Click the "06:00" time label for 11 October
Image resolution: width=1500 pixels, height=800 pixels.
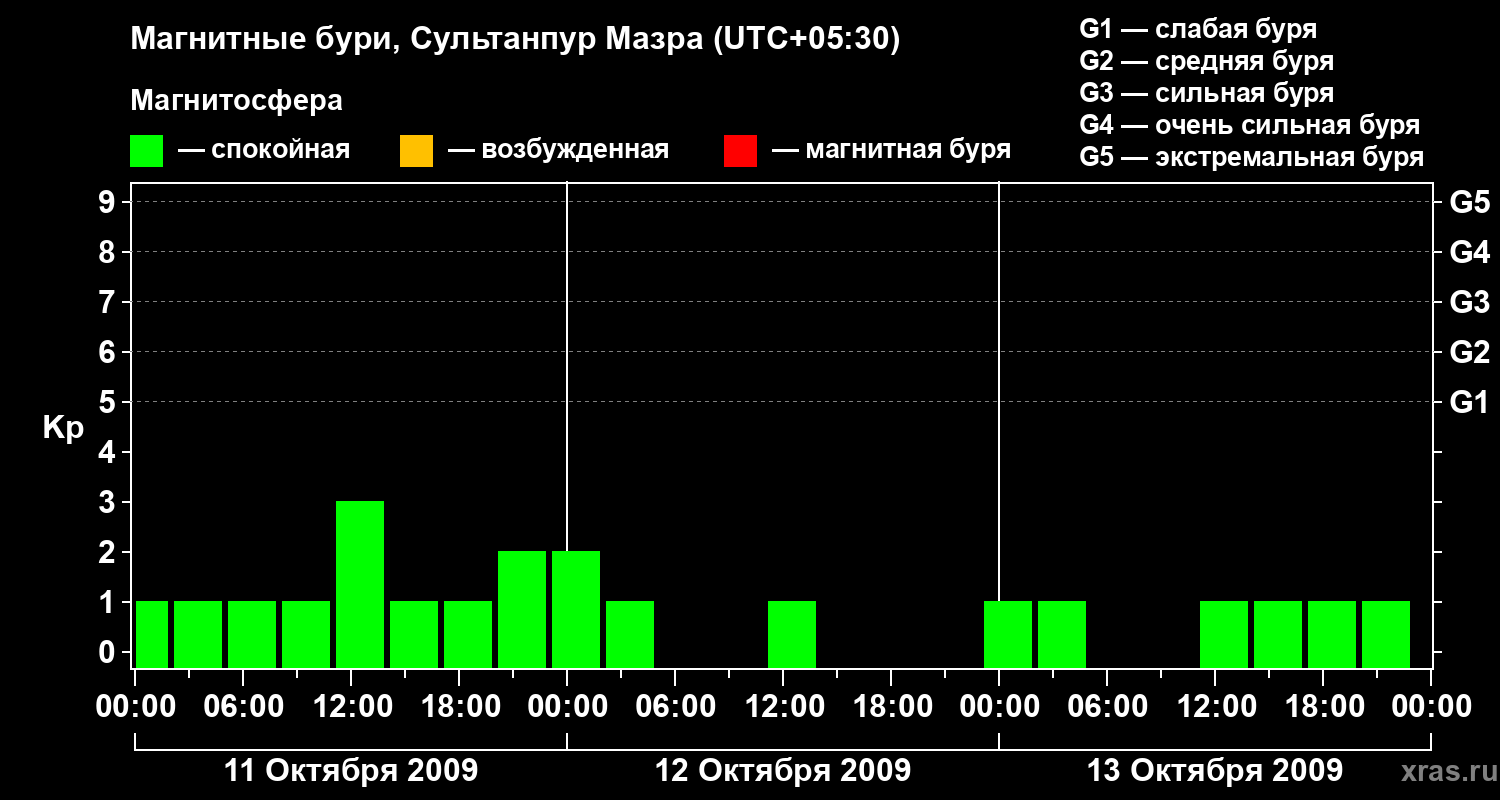click(x=243, y=706)
